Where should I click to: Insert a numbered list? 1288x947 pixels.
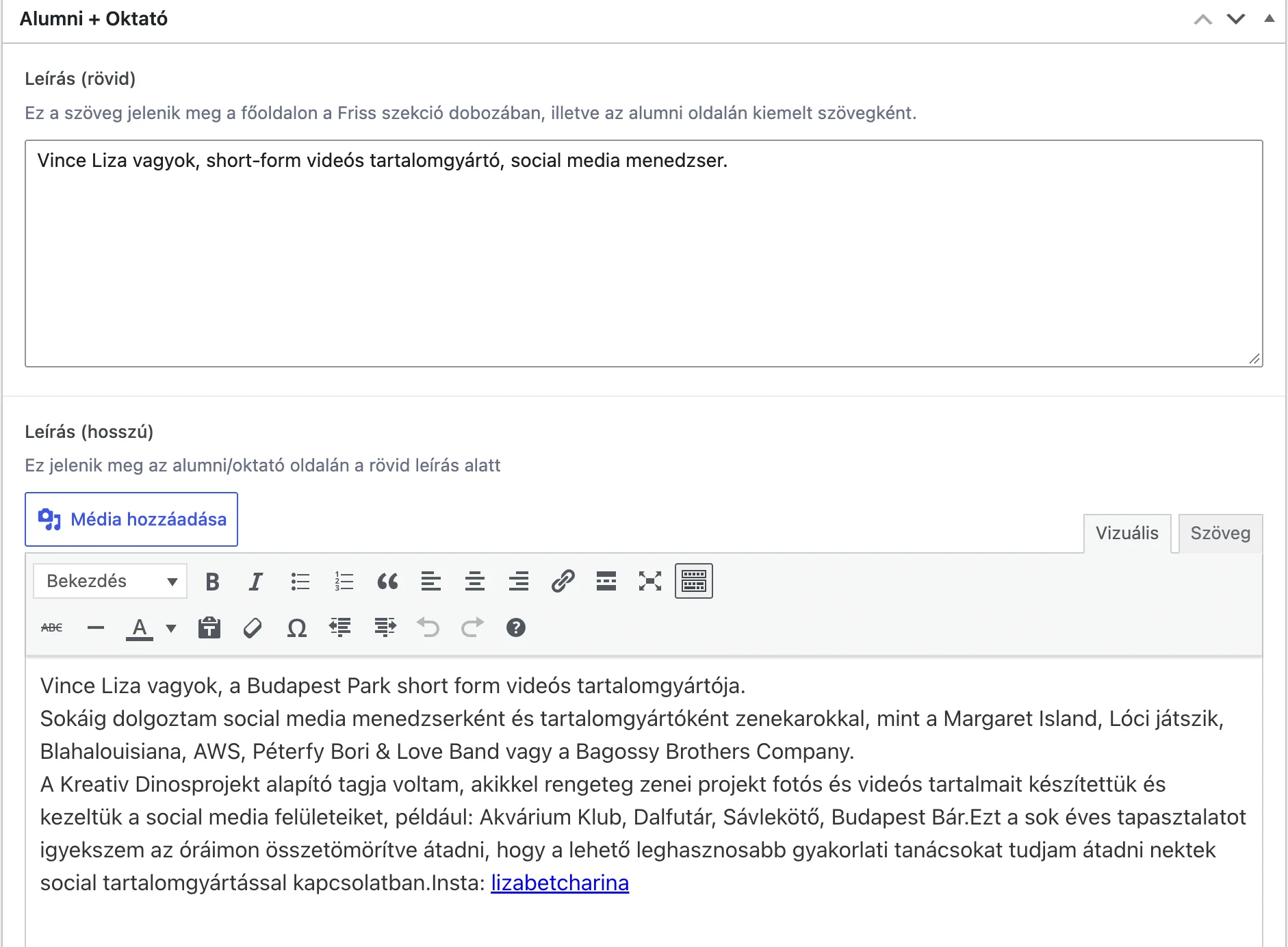click(344, 582)
